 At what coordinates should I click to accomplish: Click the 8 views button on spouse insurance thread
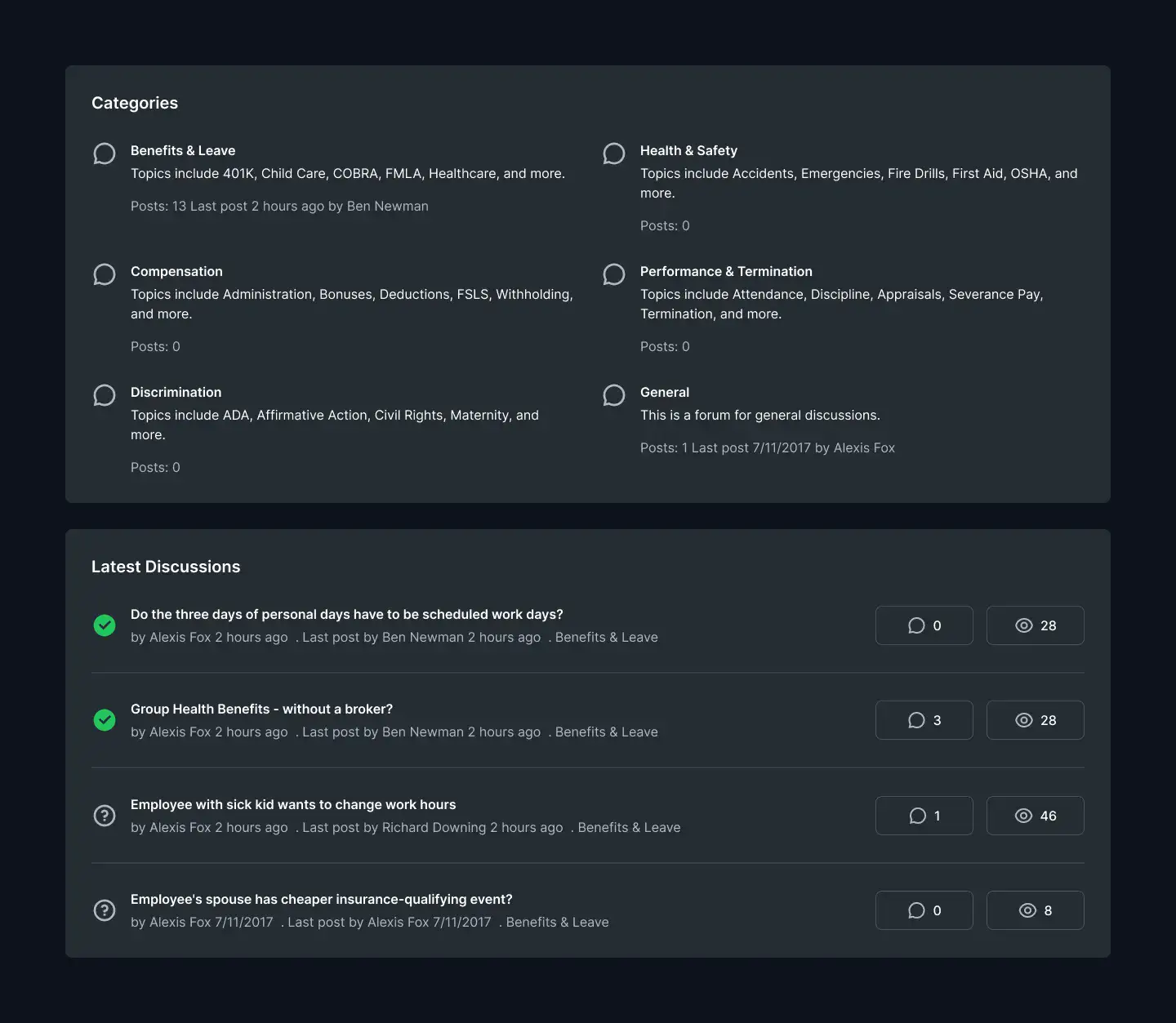point(1036,910)
